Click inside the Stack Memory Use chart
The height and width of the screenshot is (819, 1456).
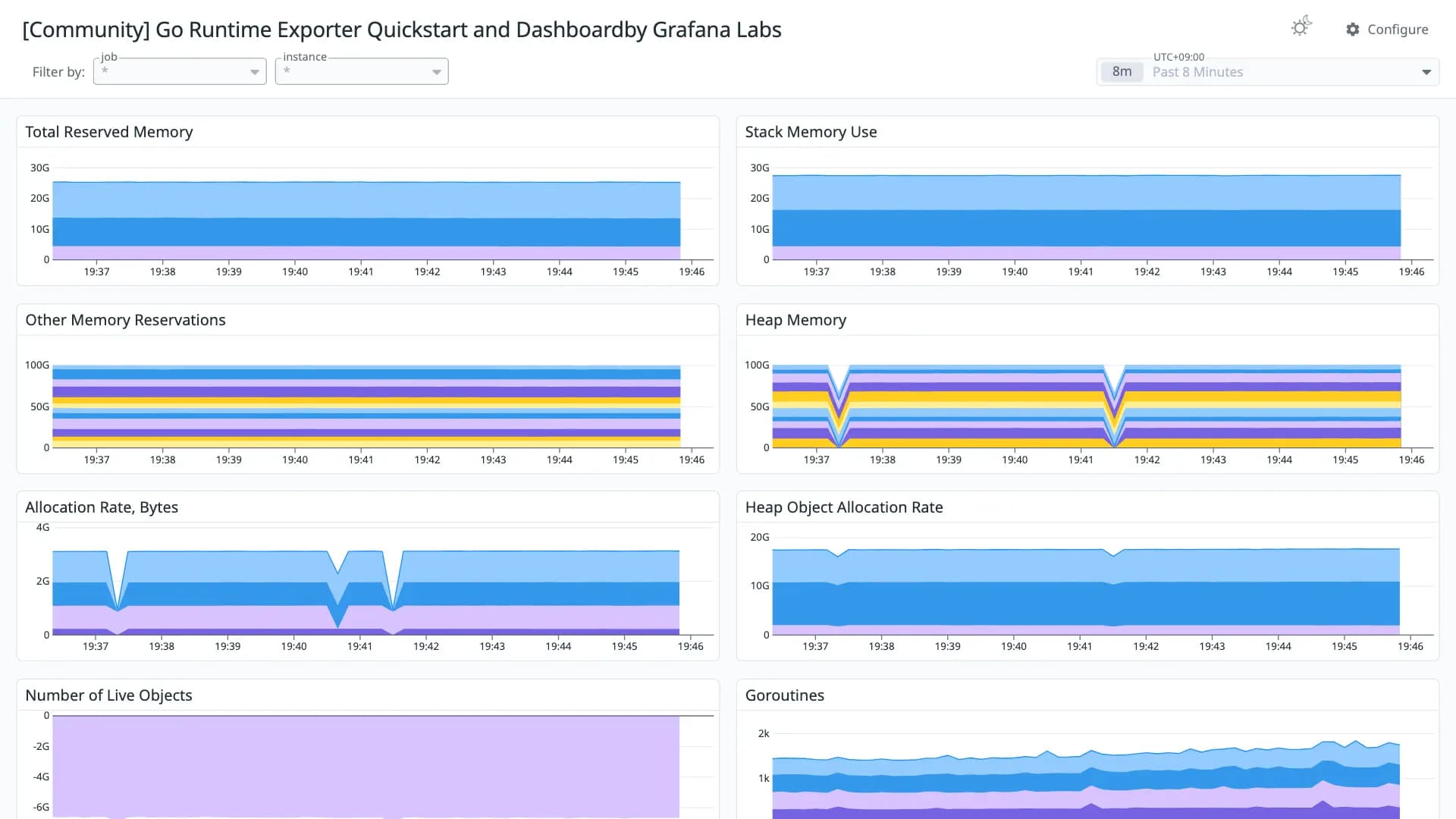(1087, 218)
